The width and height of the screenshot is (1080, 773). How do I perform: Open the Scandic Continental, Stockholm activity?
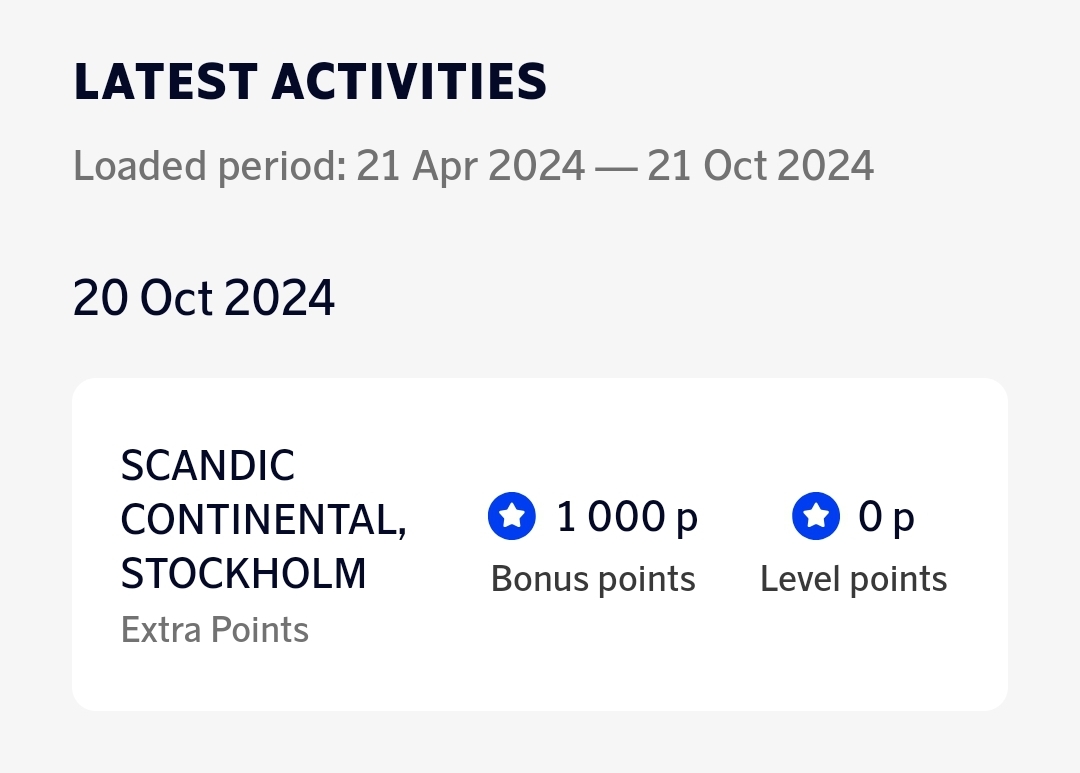point(263,520)
